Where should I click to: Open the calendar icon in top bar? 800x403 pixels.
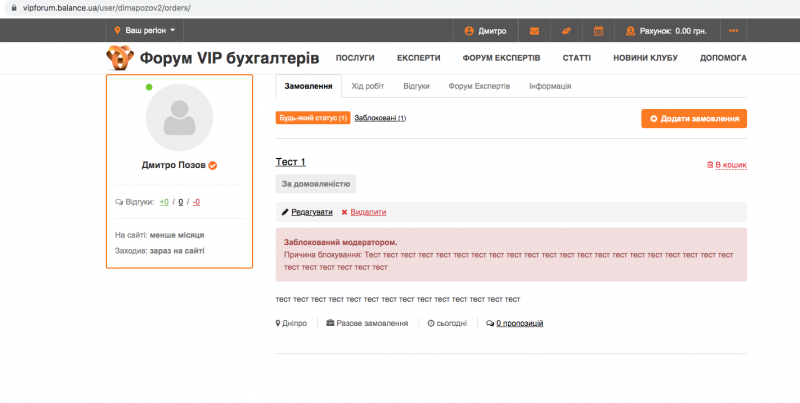point(598,31)
